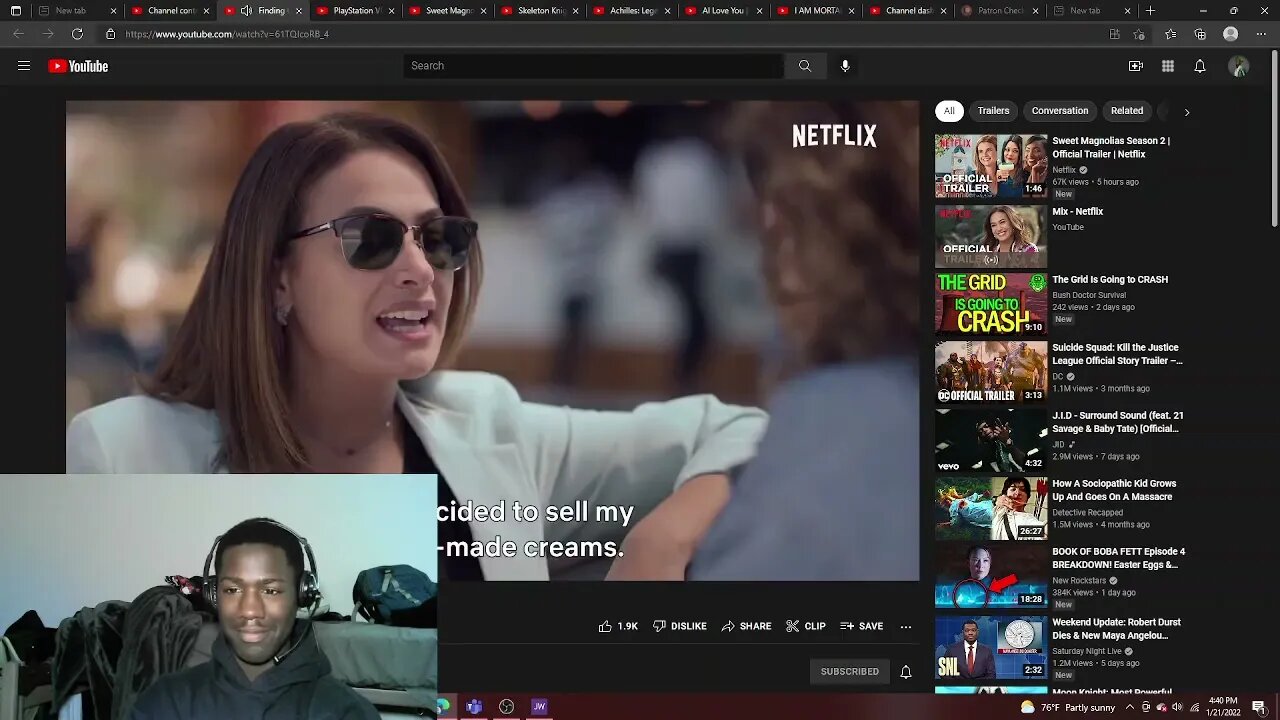The width and height of the screenshot is (1280, 720).
Task: Expand the filter chips with right arrow
Action: (1186, 112)
